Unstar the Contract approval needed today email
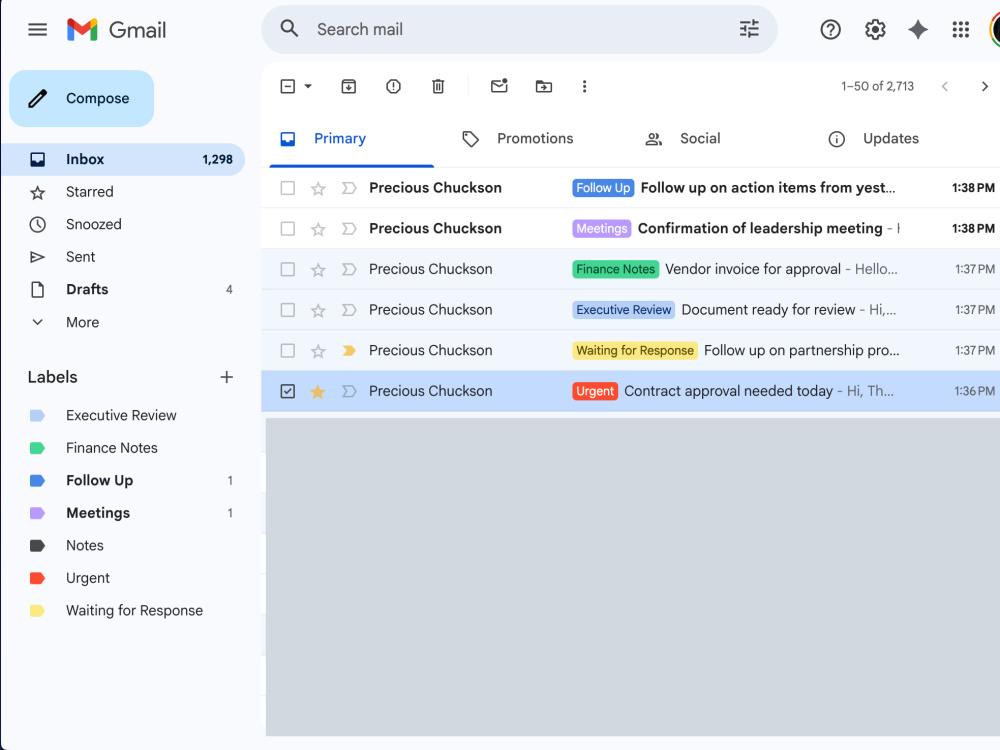This screenshot has height=750, width=1000. tap(318, 392)
